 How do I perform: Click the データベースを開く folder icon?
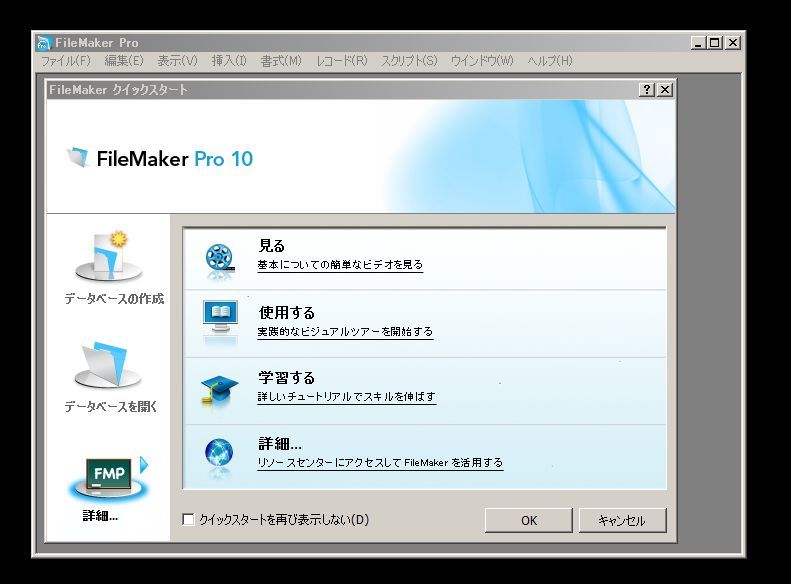[108, 364]
